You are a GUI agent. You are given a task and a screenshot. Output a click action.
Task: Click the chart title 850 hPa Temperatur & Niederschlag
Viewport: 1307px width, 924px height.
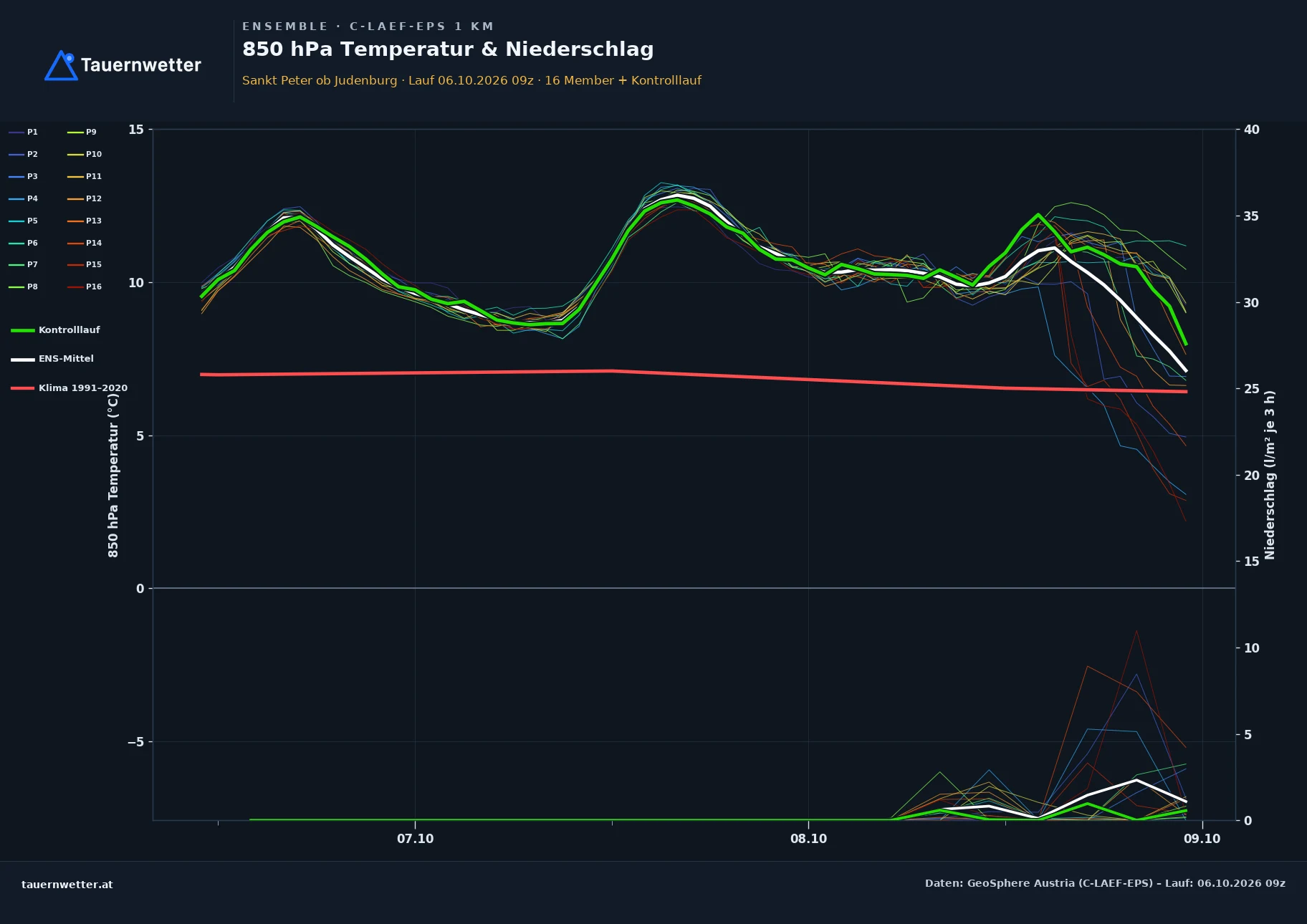coord(448,49)
